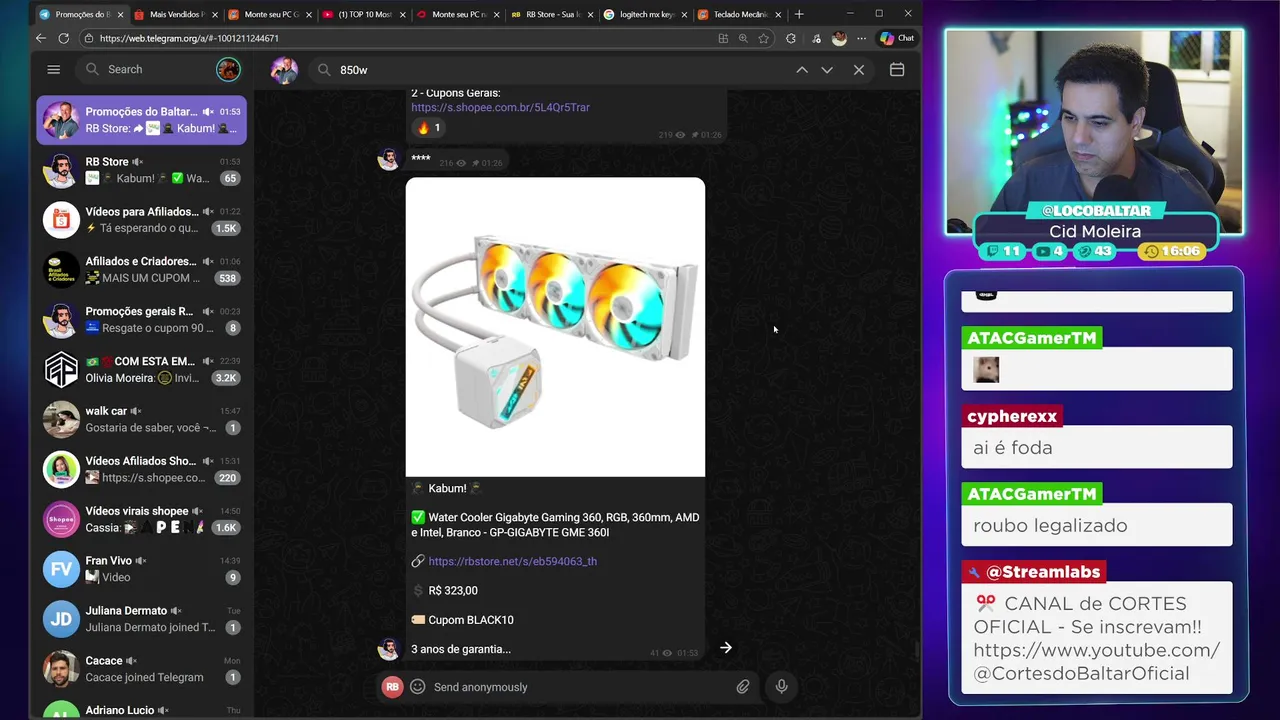
Task: Open Promoções gerais R... chat
Action: [142, 320]
